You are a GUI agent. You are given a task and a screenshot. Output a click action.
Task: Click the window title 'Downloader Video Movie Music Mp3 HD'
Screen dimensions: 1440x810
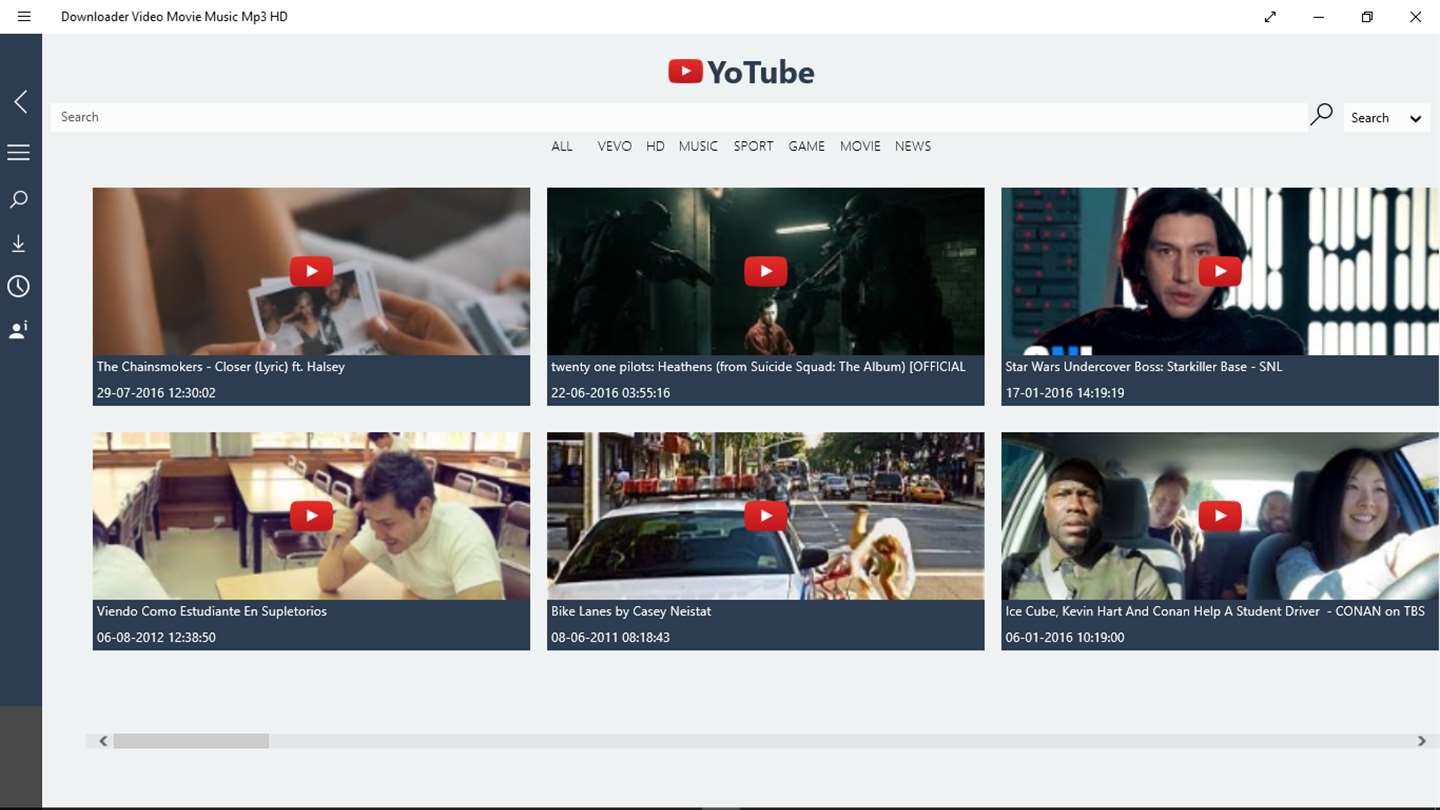click(174, 17)
